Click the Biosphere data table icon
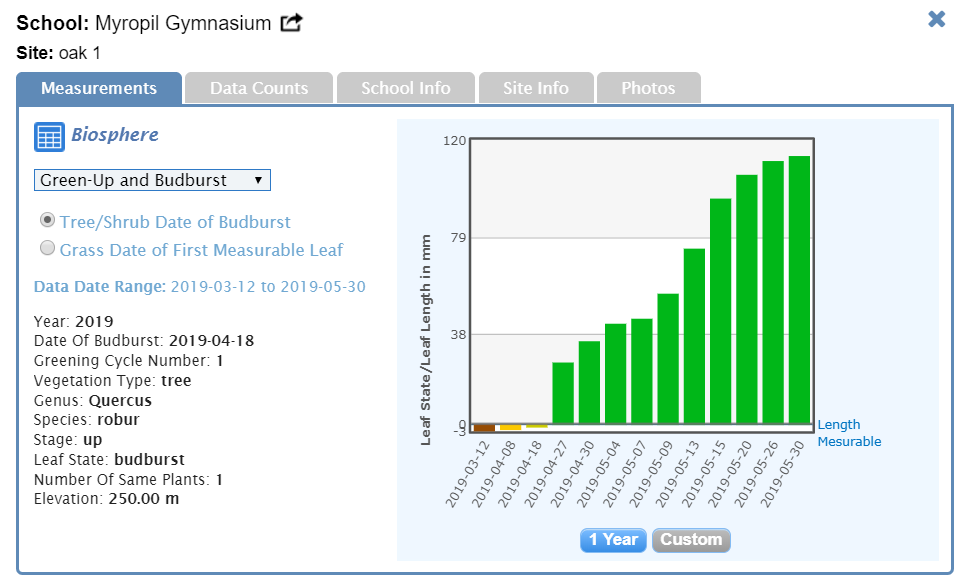 [x=49, y=136]
